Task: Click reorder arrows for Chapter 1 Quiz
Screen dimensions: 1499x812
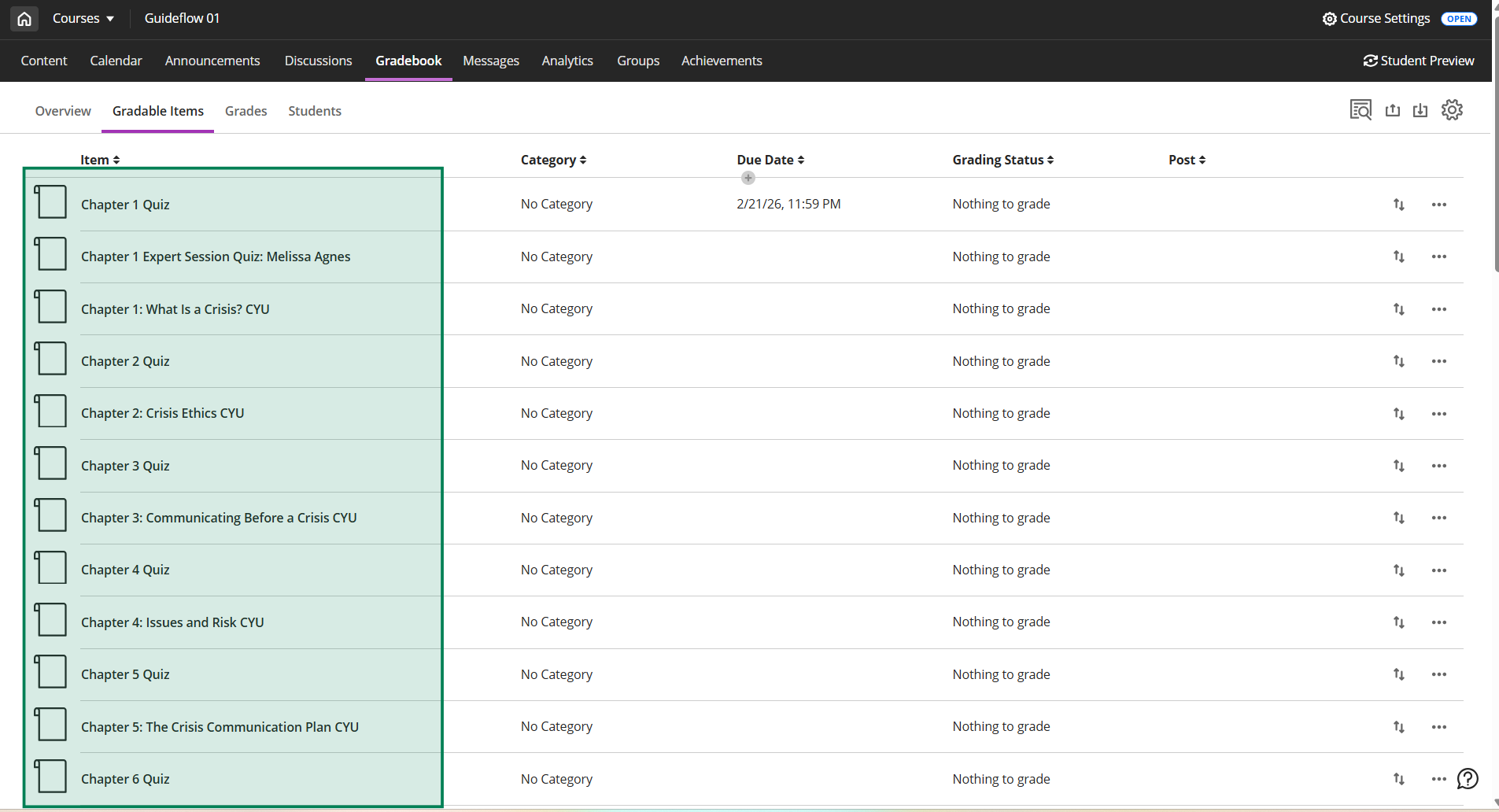Action: pyautogui.click(x=1399, y=205)
